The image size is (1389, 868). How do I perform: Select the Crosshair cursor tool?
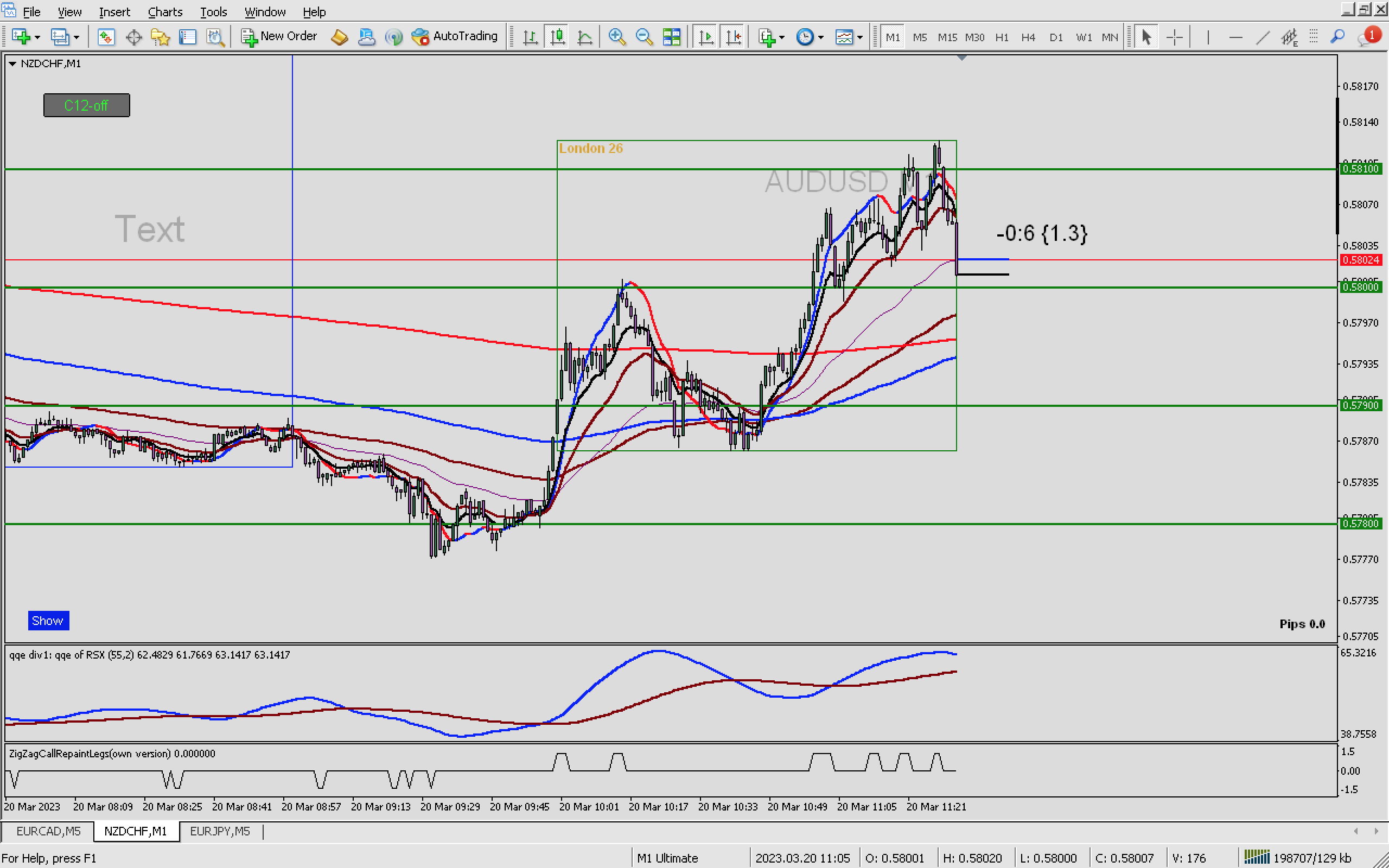pyautogui.click(x=1174, y=37)
